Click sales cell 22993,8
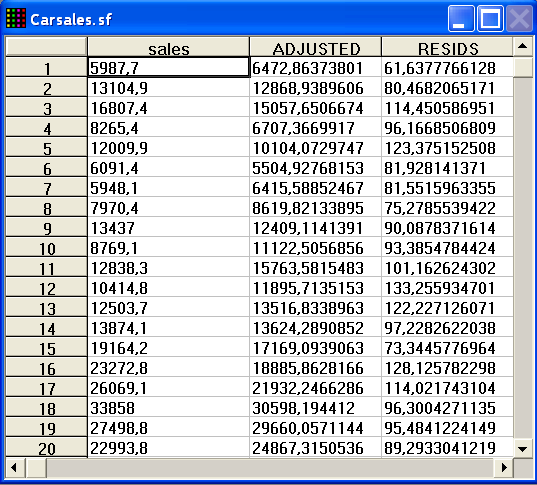Image resolution: width=537 pixels, height=485 pixels. pyautogui.click(x=168, y=447)
